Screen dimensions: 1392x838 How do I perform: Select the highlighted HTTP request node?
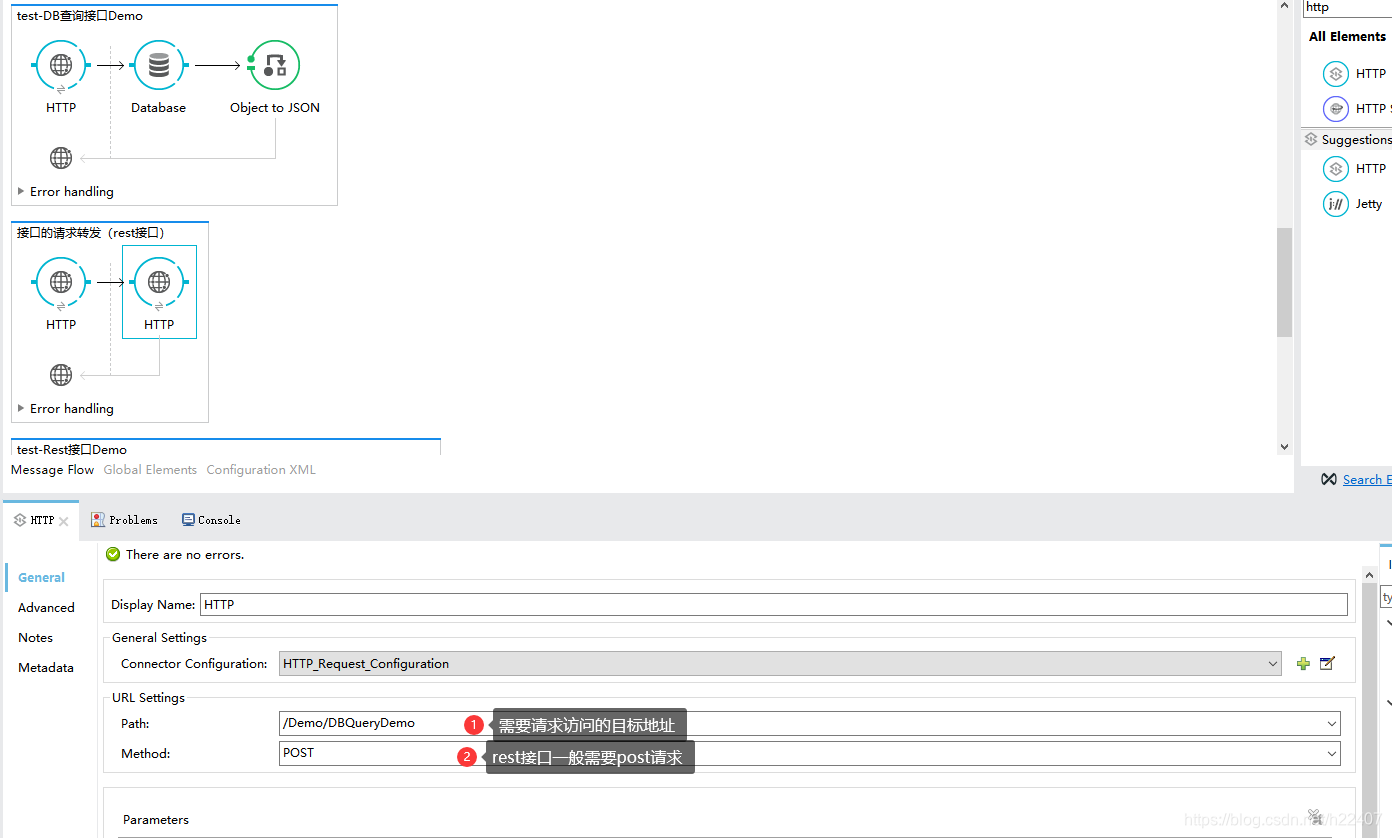(x=159, y=291)
